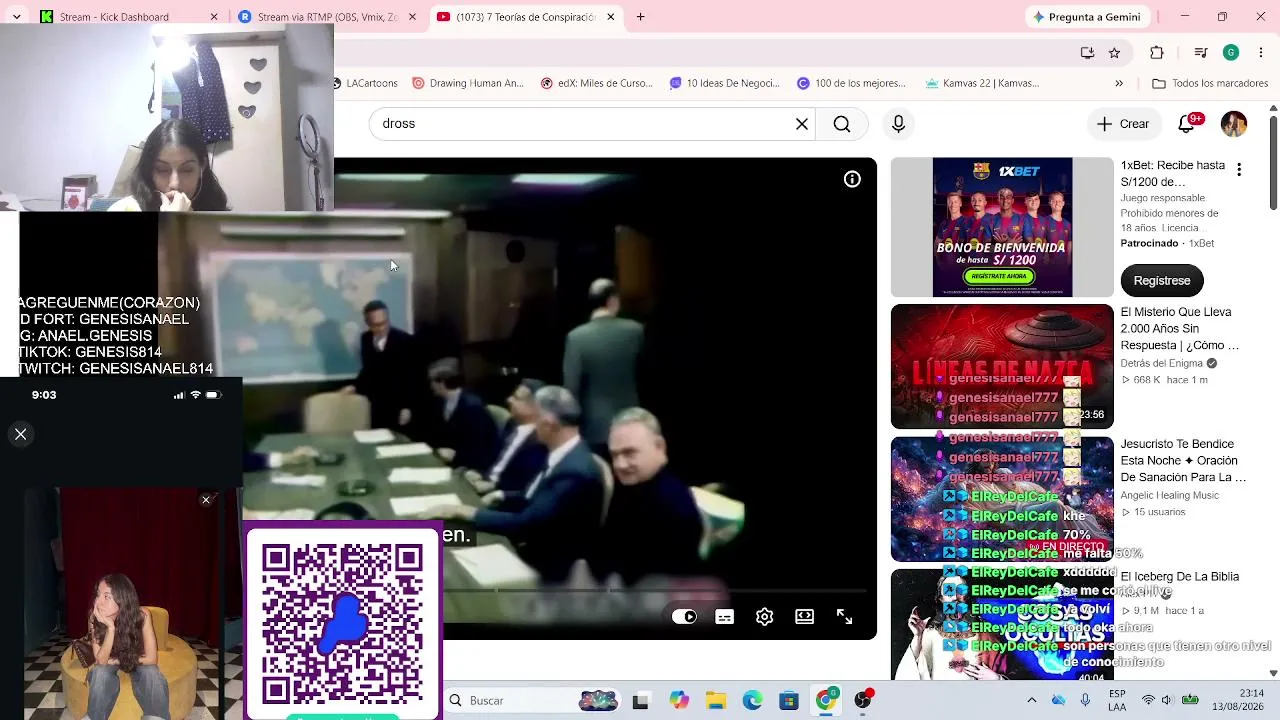Open the 10 Ideas De Negoci... bookmark
Image resolution: width=1280 pixels, height=720 pixels.
click(x=725, y=83)
